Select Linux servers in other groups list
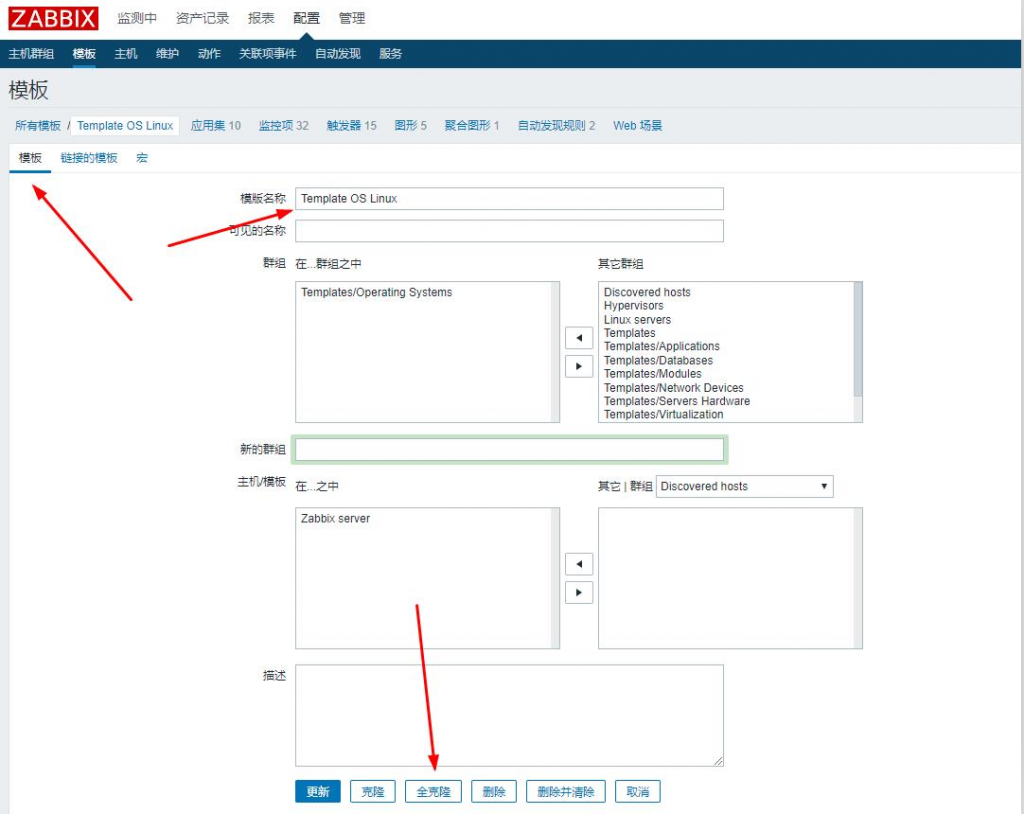The height and width of the screenshot is (814, 1024). 637,319
